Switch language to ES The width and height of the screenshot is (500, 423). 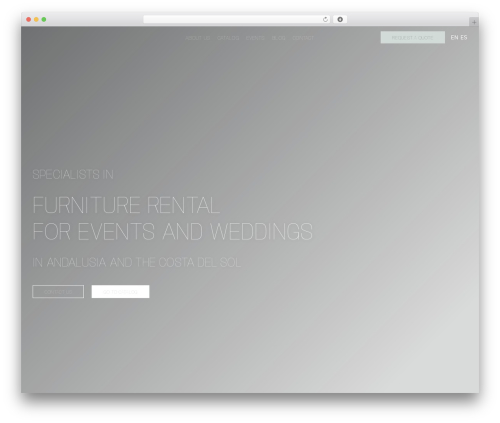tap(464, 38)
